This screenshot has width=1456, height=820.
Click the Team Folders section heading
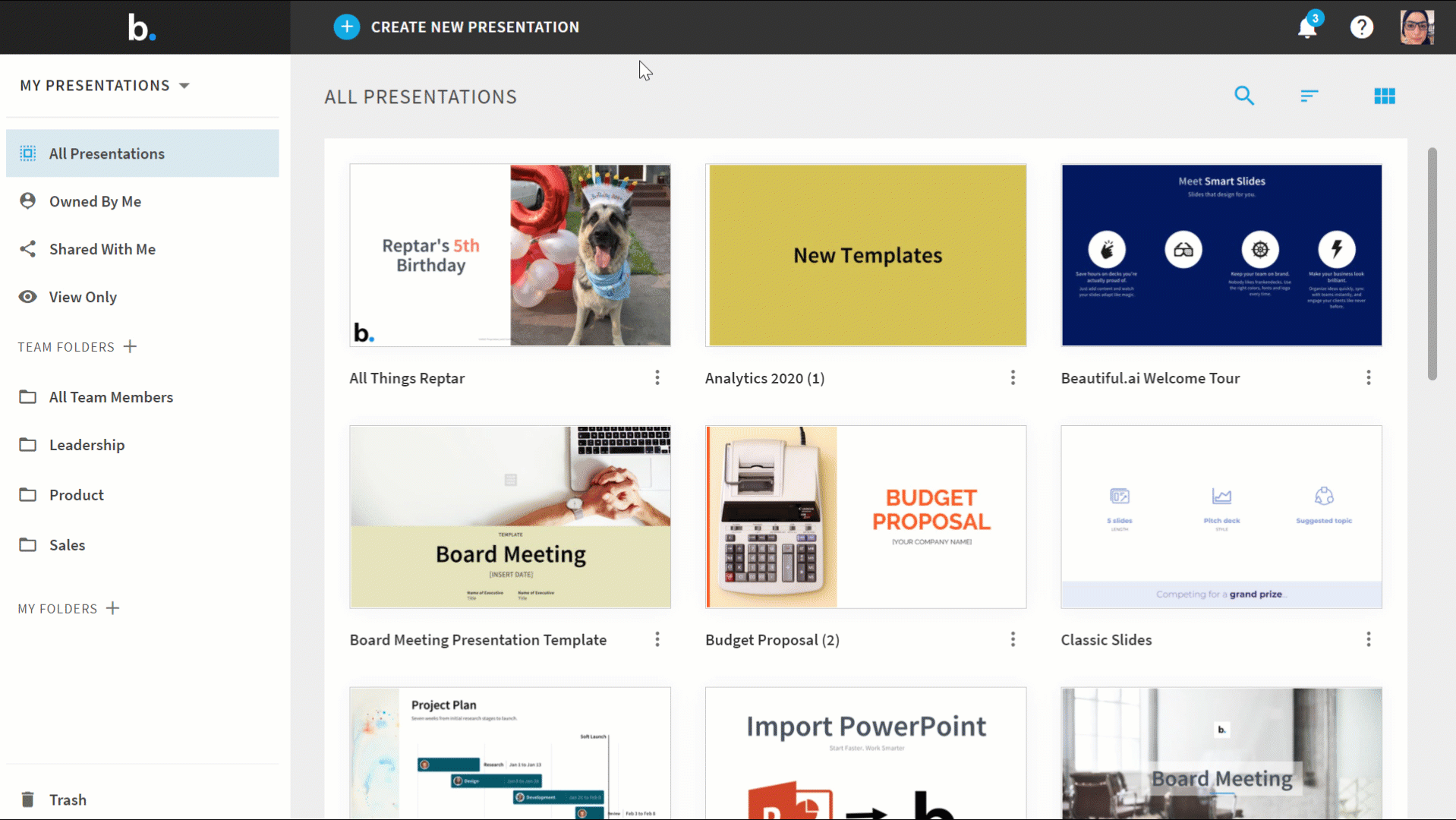[x=66, y=347]
